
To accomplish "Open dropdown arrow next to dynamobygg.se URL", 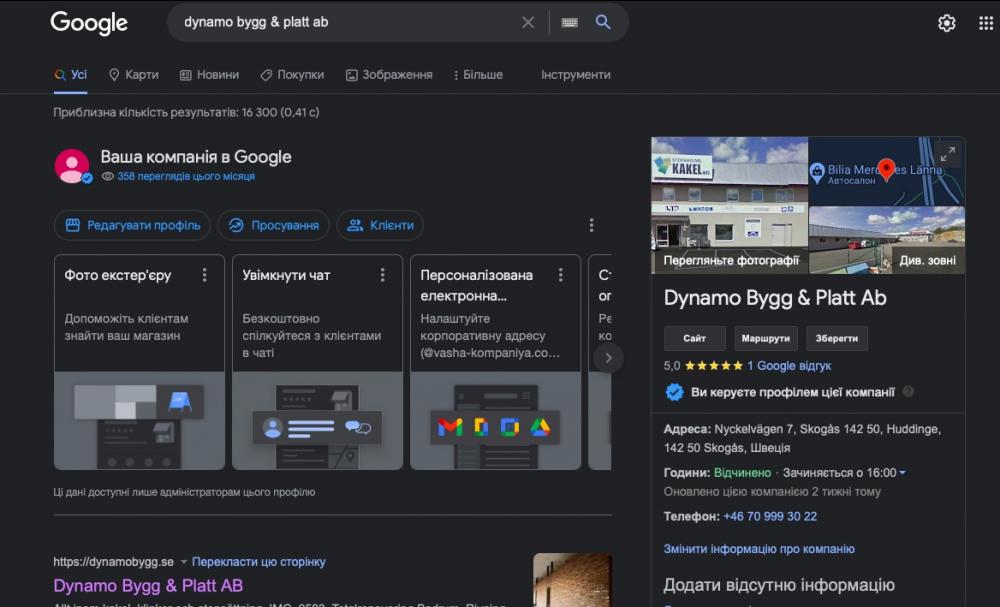I will pyautogui.click(x=184, y=562).
